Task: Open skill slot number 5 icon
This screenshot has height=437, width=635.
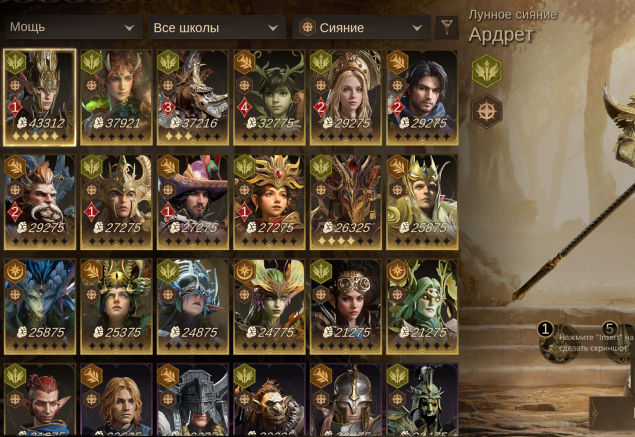Action: point(619,342)
